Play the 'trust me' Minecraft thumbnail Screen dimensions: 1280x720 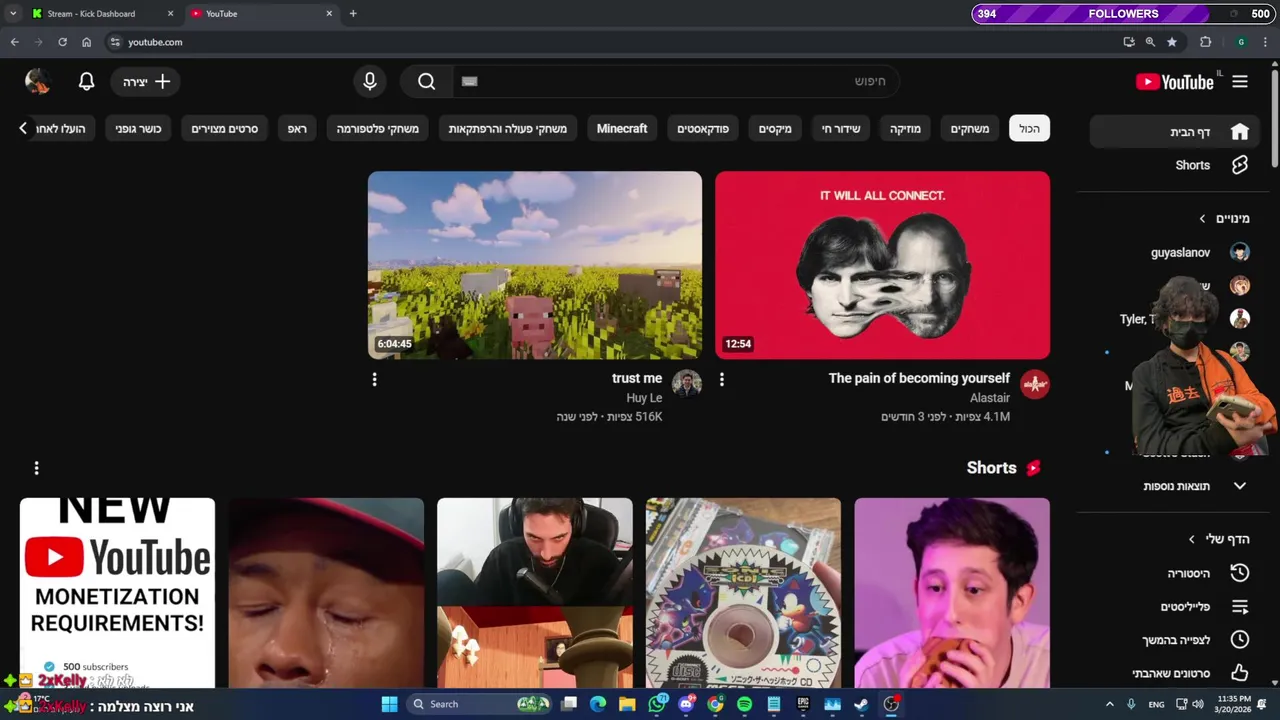(x=535, y=265)
